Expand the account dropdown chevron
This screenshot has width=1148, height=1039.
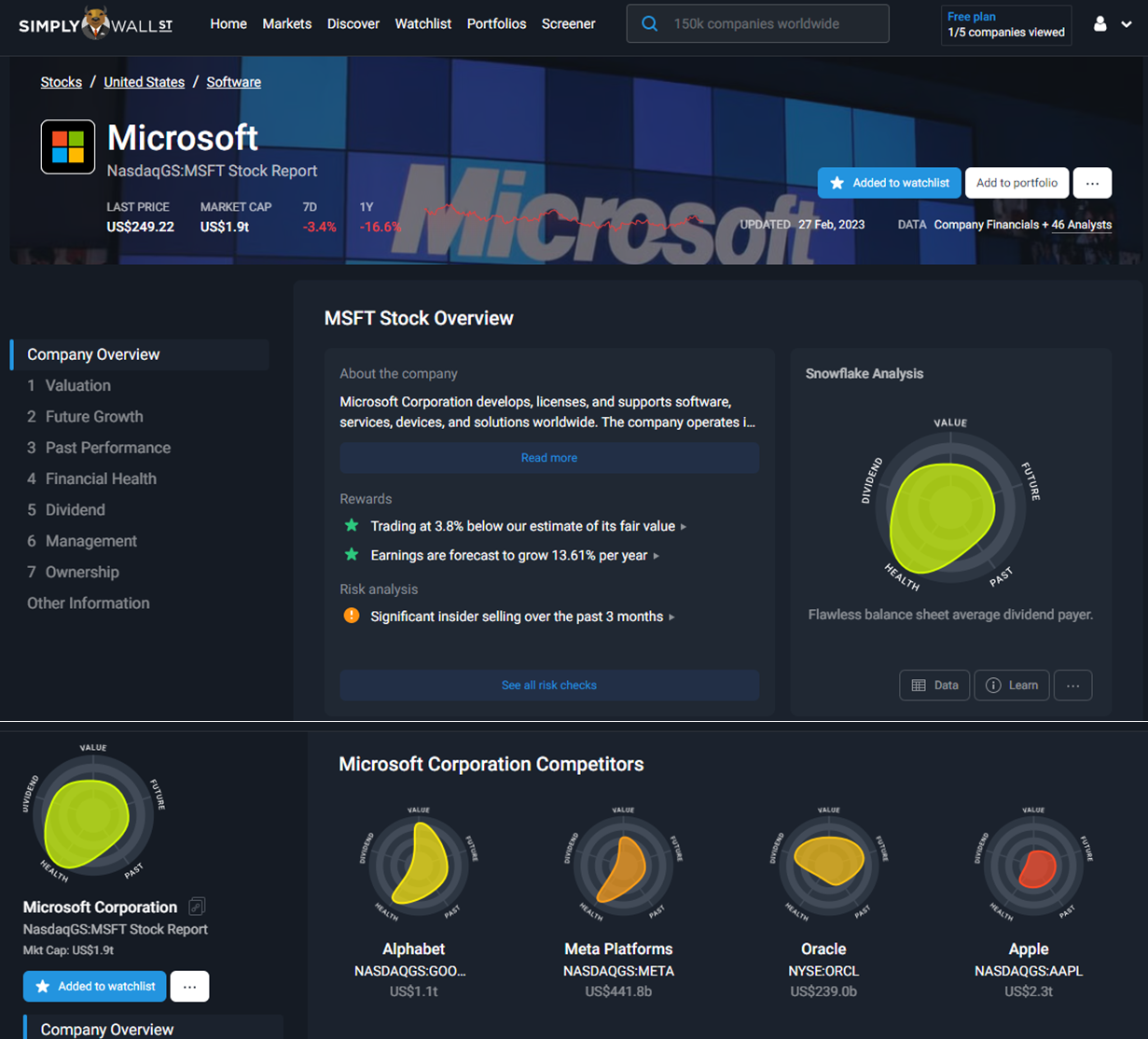pos(1127,25)
